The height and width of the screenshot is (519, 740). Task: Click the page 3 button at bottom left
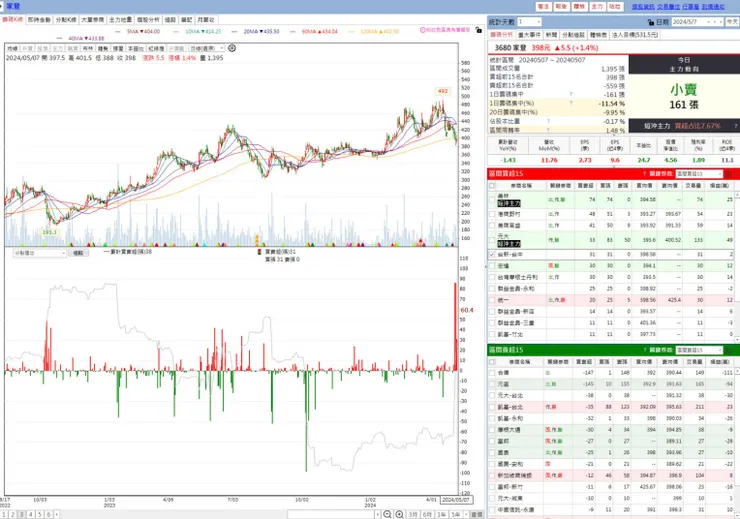21,514
